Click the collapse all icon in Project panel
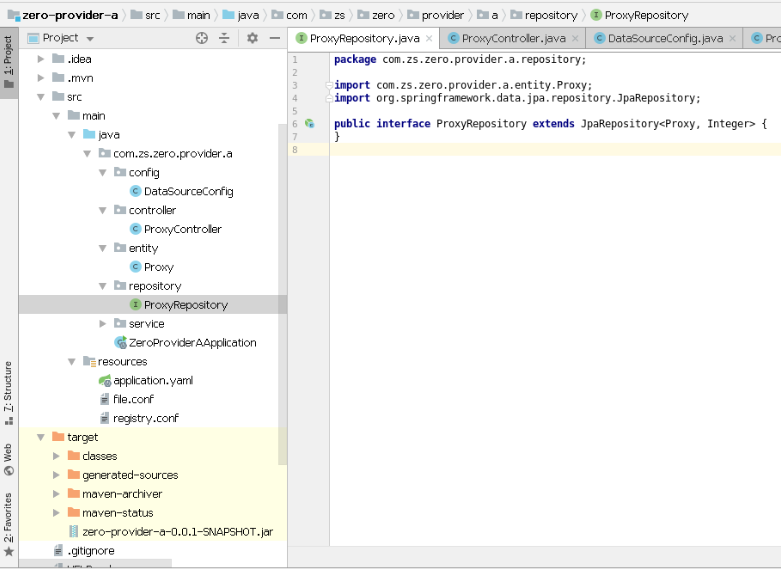Viewport: 781px width, 569px height. point(225,38)
